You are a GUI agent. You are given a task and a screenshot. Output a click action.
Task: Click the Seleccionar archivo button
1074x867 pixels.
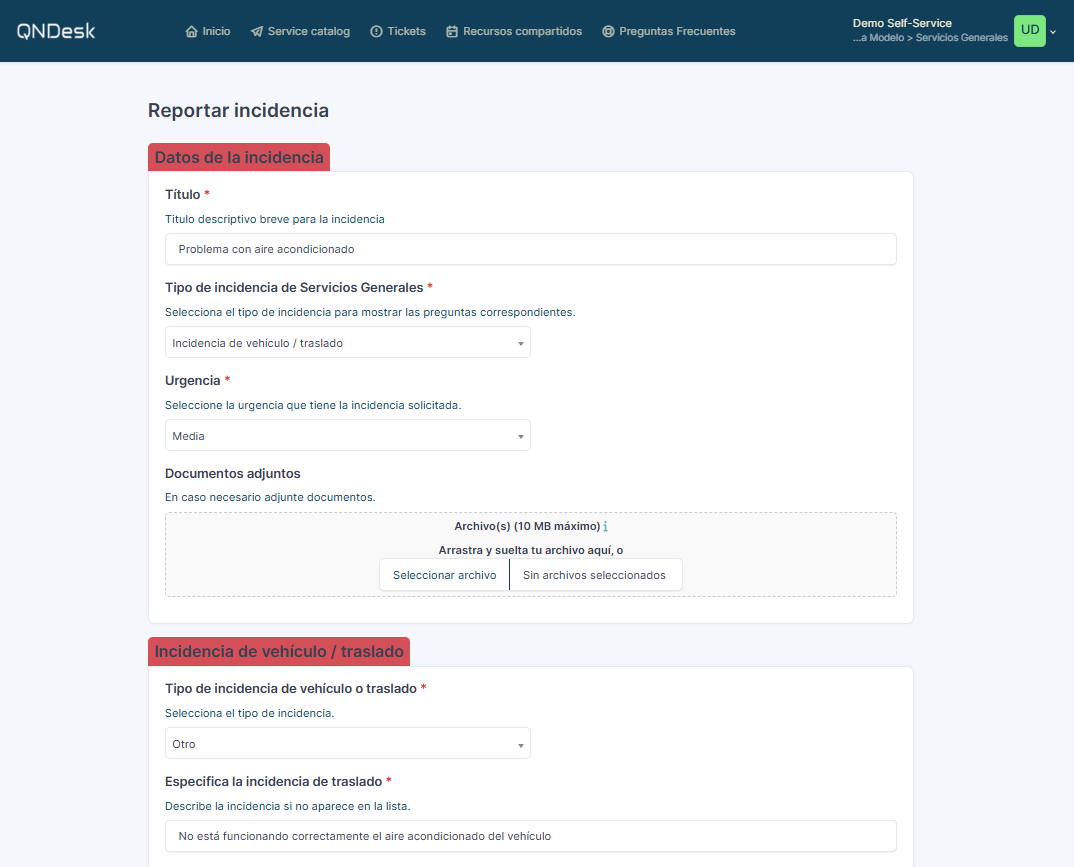(x=445, y=575)
